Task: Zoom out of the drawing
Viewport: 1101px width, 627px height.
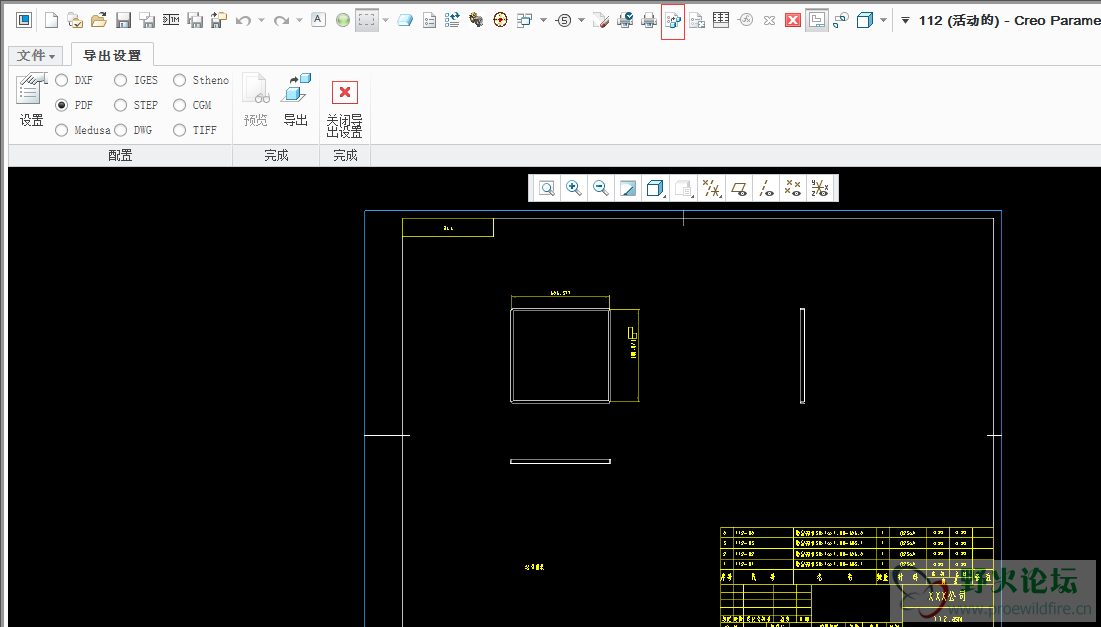Action: coord(600,188)
